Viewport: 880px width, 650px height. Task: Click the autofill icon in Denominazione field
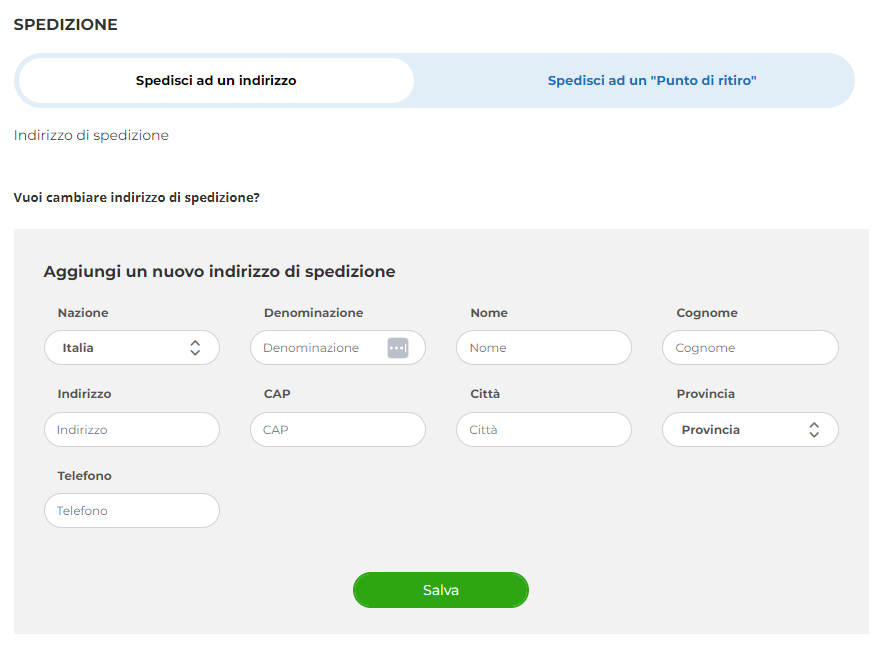point(397,347)
